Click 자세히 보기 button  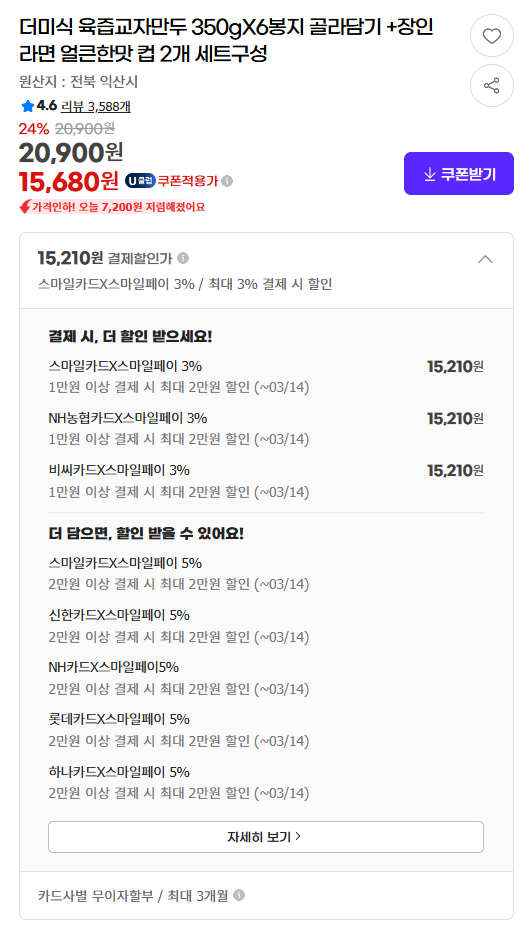click(266, 837)
